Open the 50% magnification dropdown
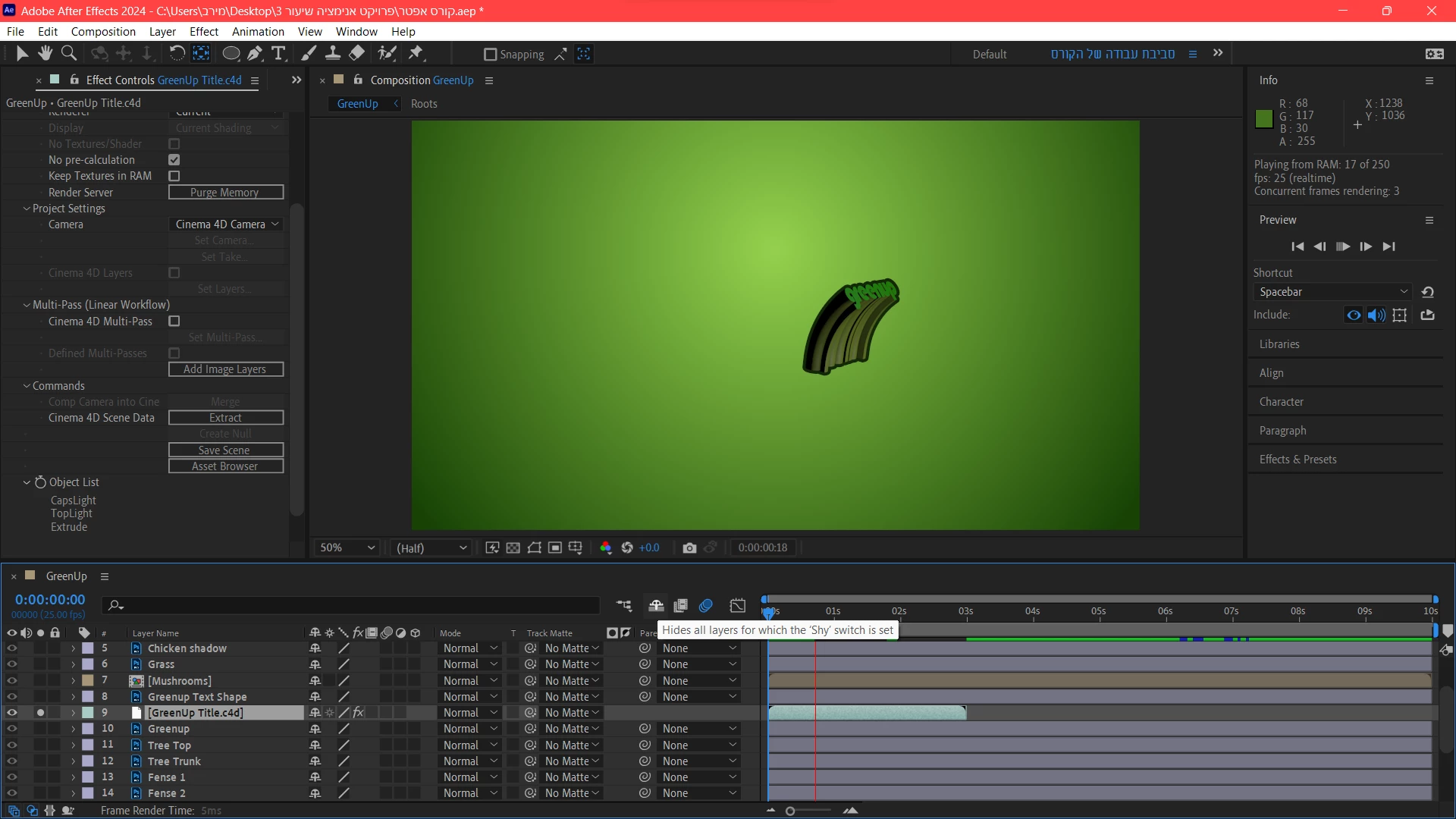Screen dimensions: 1456x819 tap(347, 548)
